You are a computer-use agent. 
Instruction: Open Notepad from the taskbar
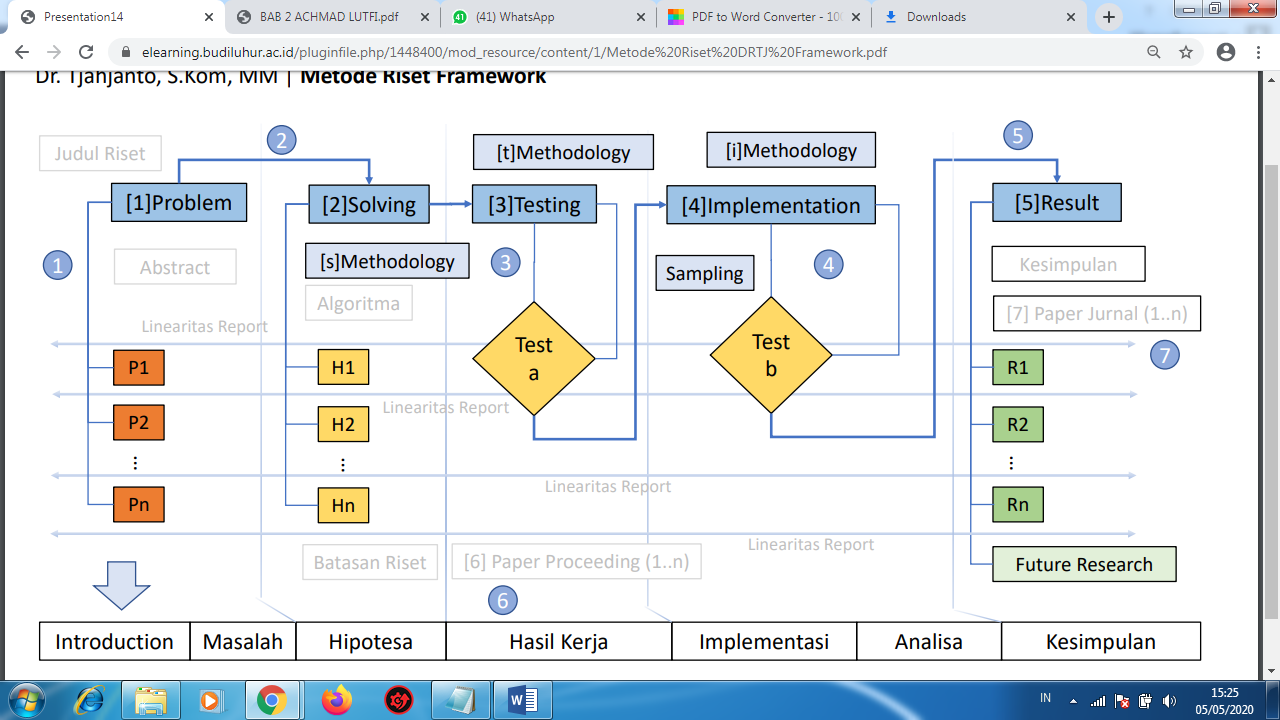coord(460,701)
